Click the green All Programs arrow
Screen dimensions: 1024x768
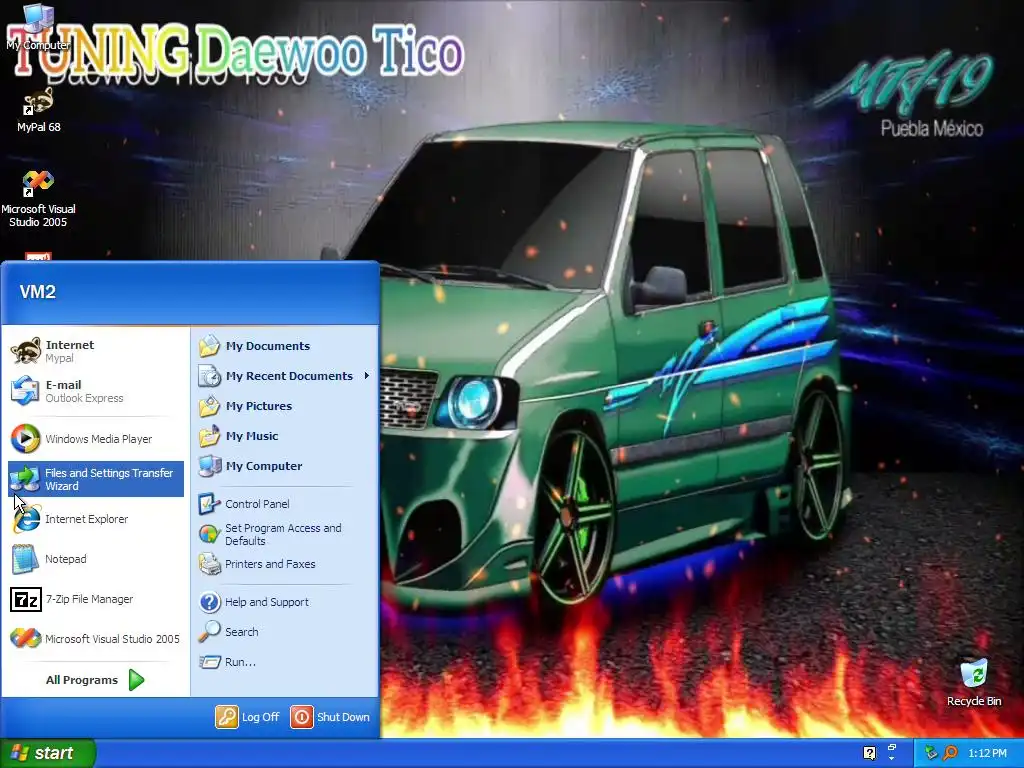pos(136,680)
